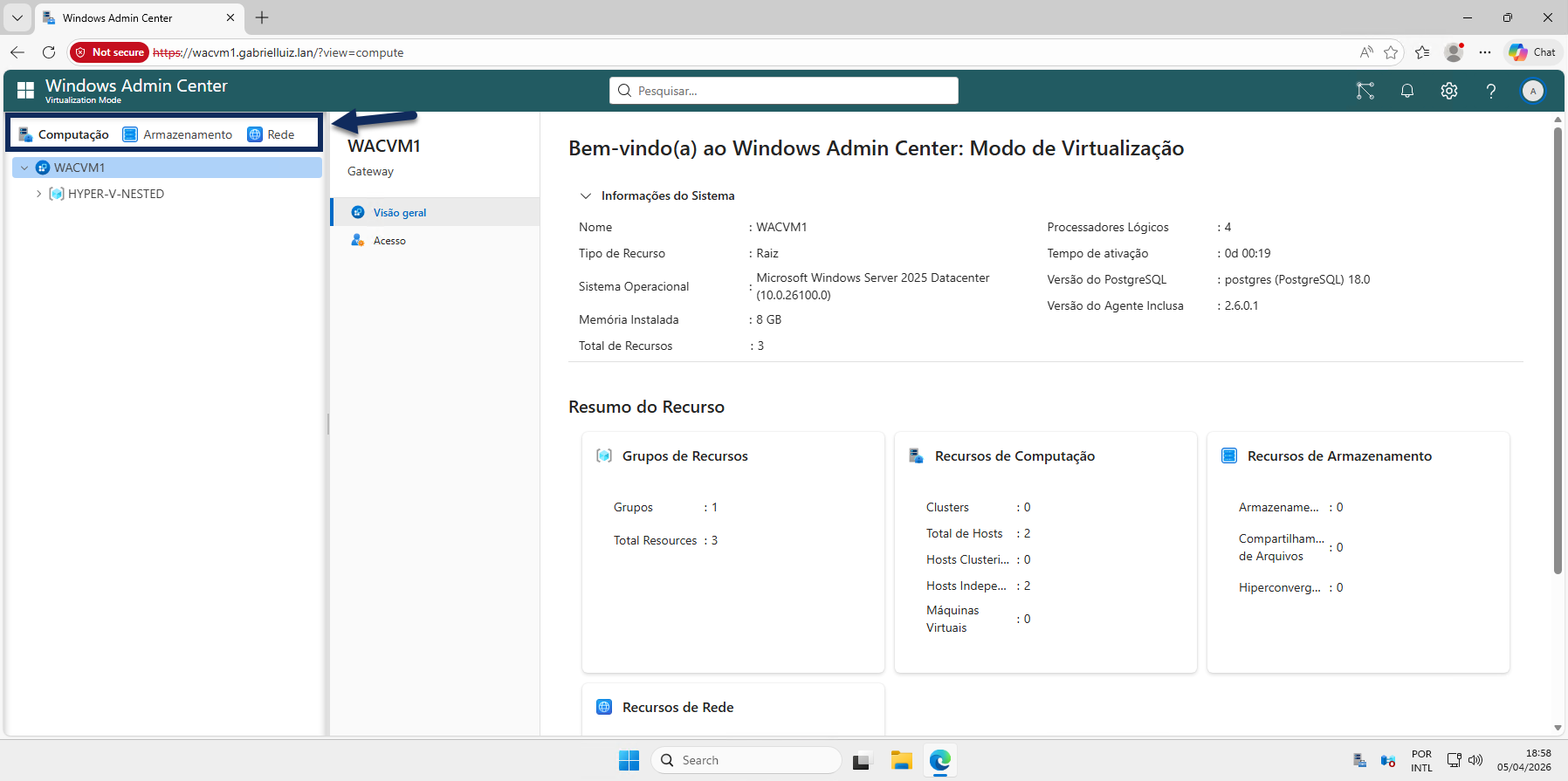Select Visão geral in side menu
This screenshot has height=781, width=1568.
[x=400, y=213]
